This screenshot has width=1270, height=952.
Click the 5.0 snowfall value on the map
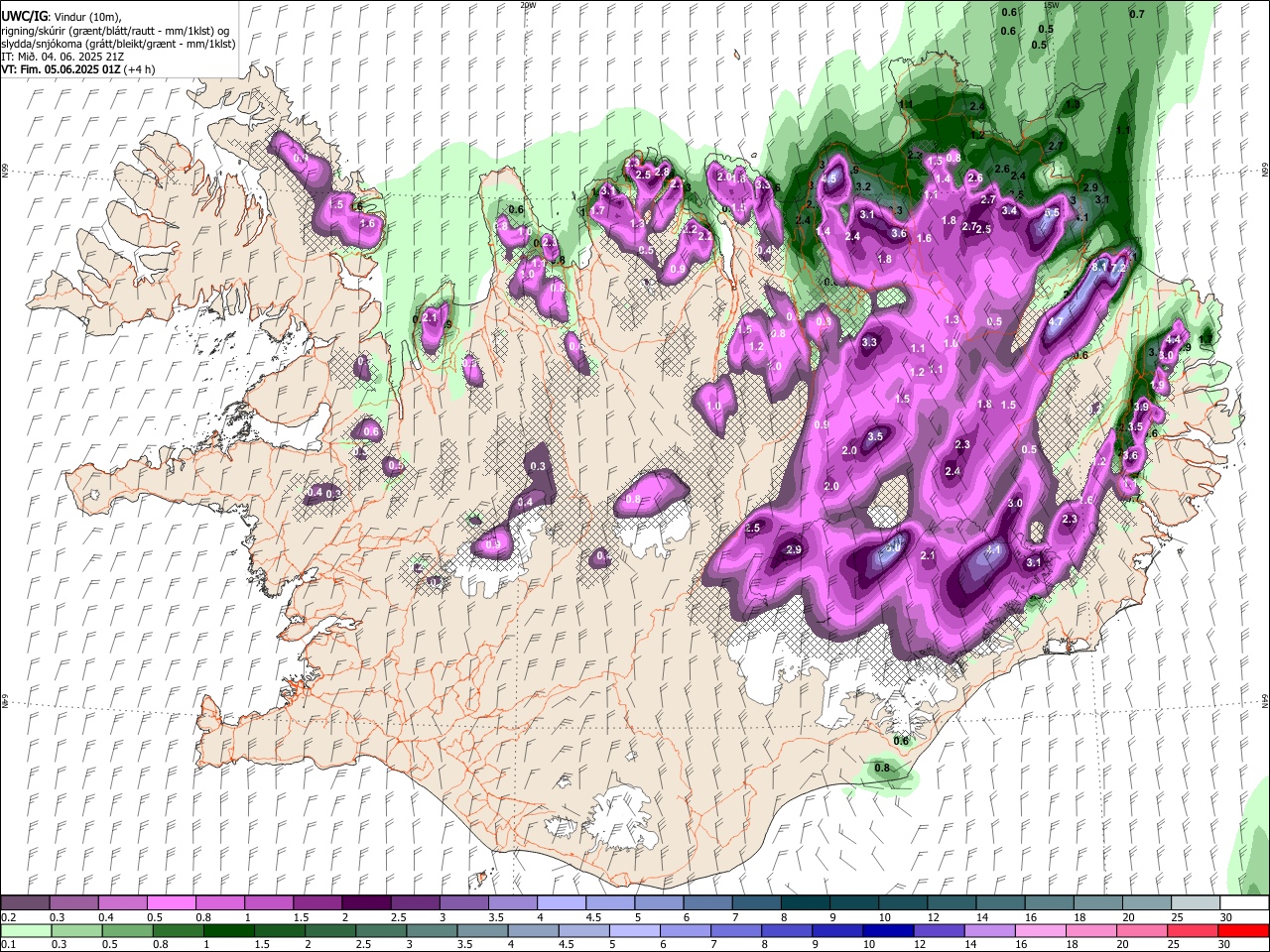893,546
